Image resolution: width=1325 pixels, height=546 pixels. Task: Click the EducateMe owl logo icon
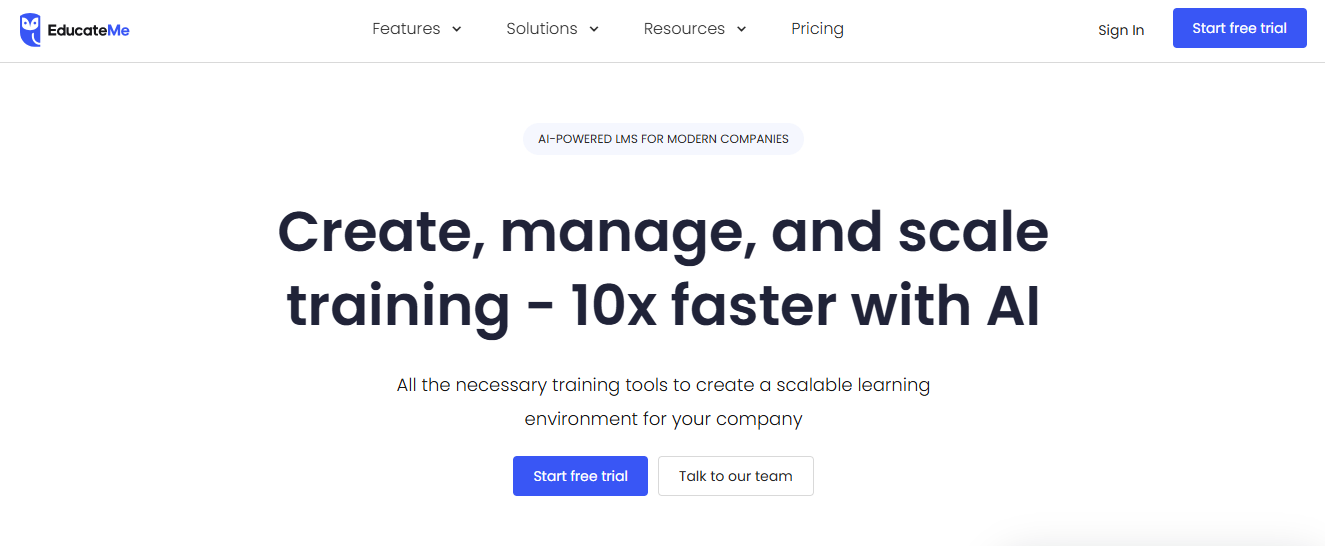[x=30, y=30]
